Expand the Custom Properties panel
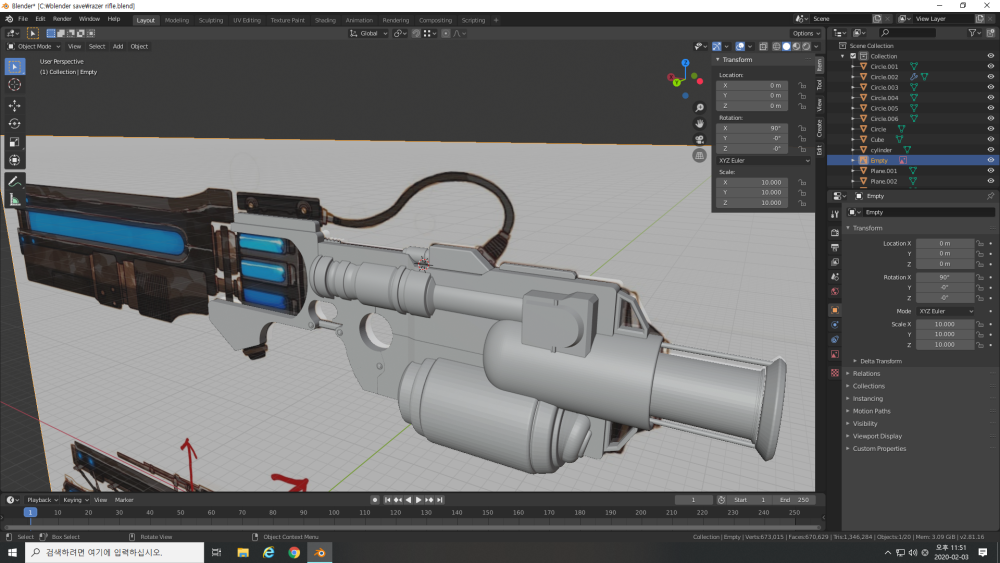1000x563 pixels. (879, 448)
